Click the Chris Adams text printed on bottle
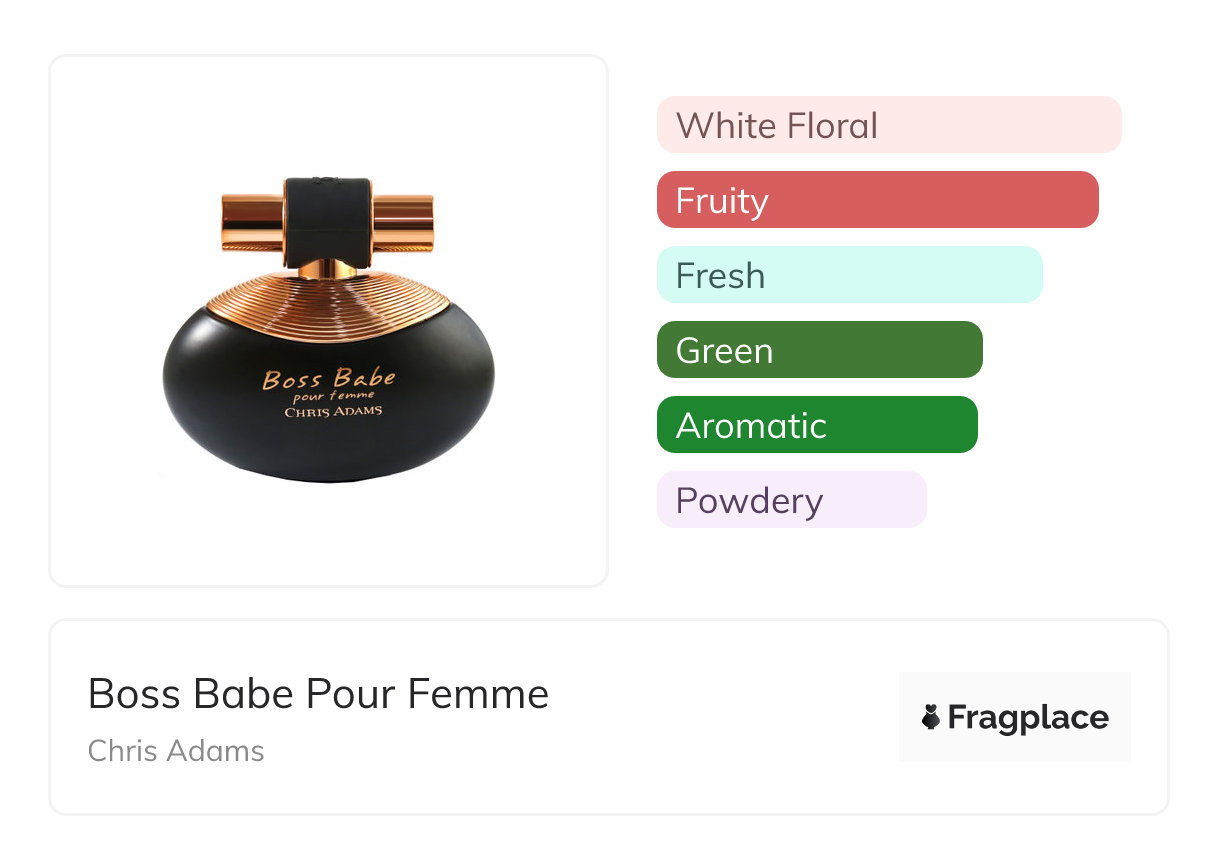This screenshot has height=864, width=1218. pyautogui.click(x=333, y=412)
